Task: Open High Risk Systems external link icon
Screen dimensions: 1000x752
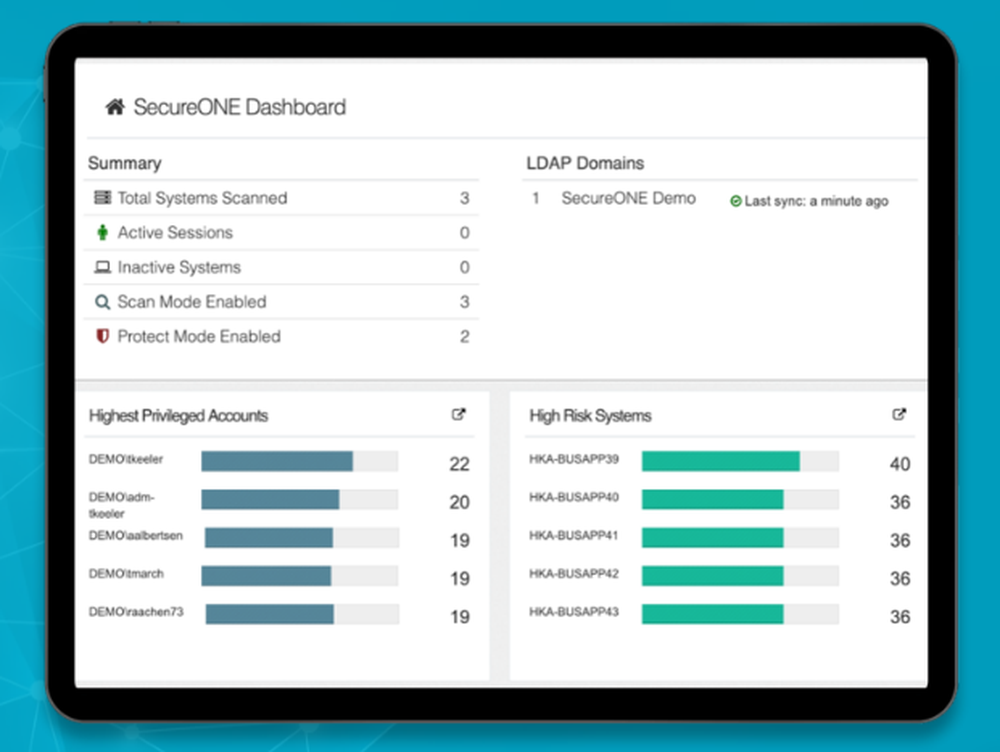Action: [x=899, y=415]
